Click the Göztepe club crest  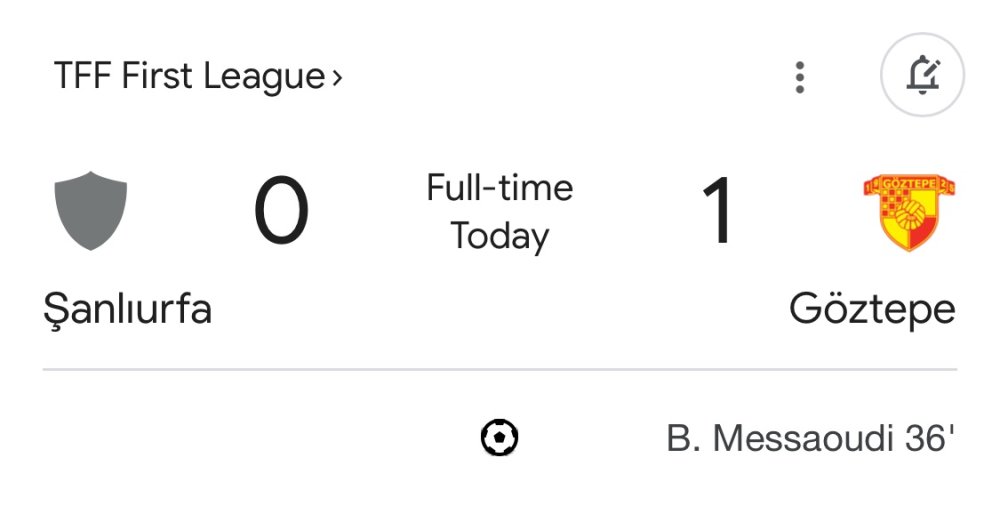tap(909, 212)
